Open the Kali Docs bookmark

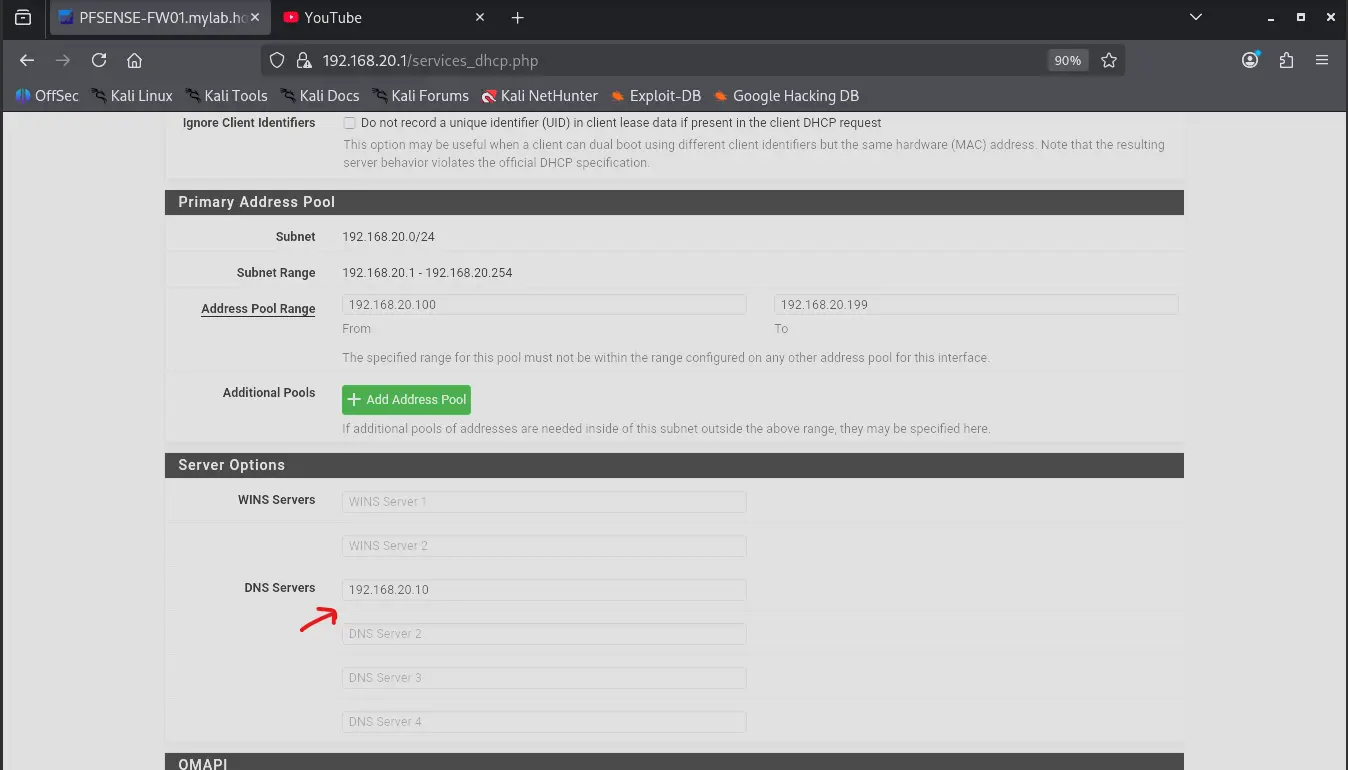coord(320,96)
